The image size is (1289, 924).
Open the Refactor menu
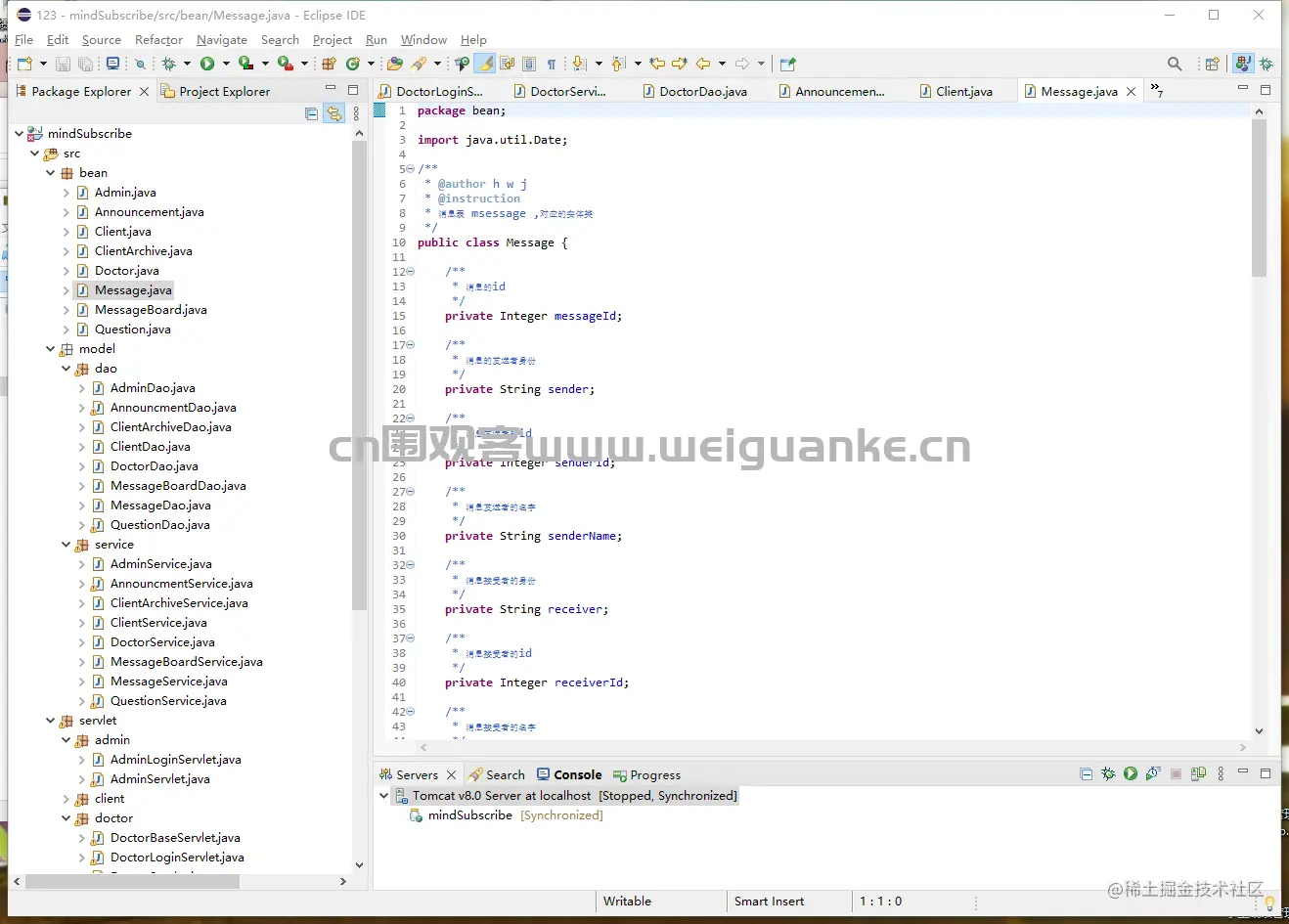(158, 39)
